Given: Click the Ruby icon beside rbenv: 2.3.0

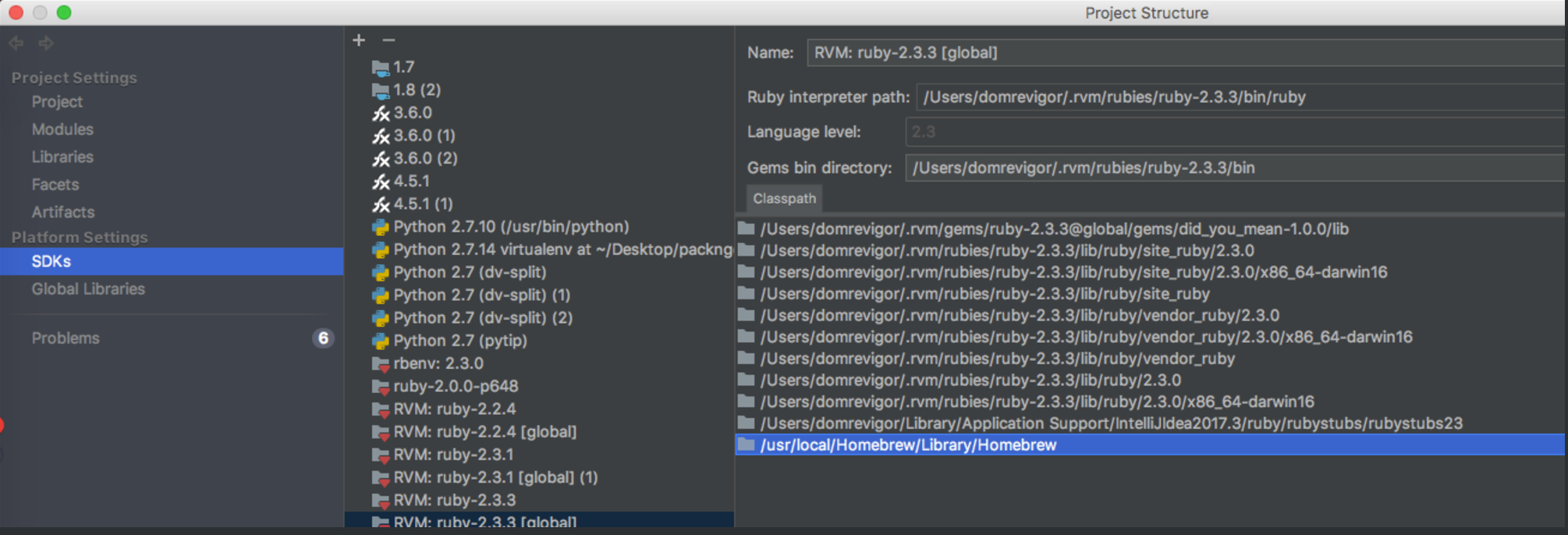Looking at the screenshot, I should click(x=381, y=364).
